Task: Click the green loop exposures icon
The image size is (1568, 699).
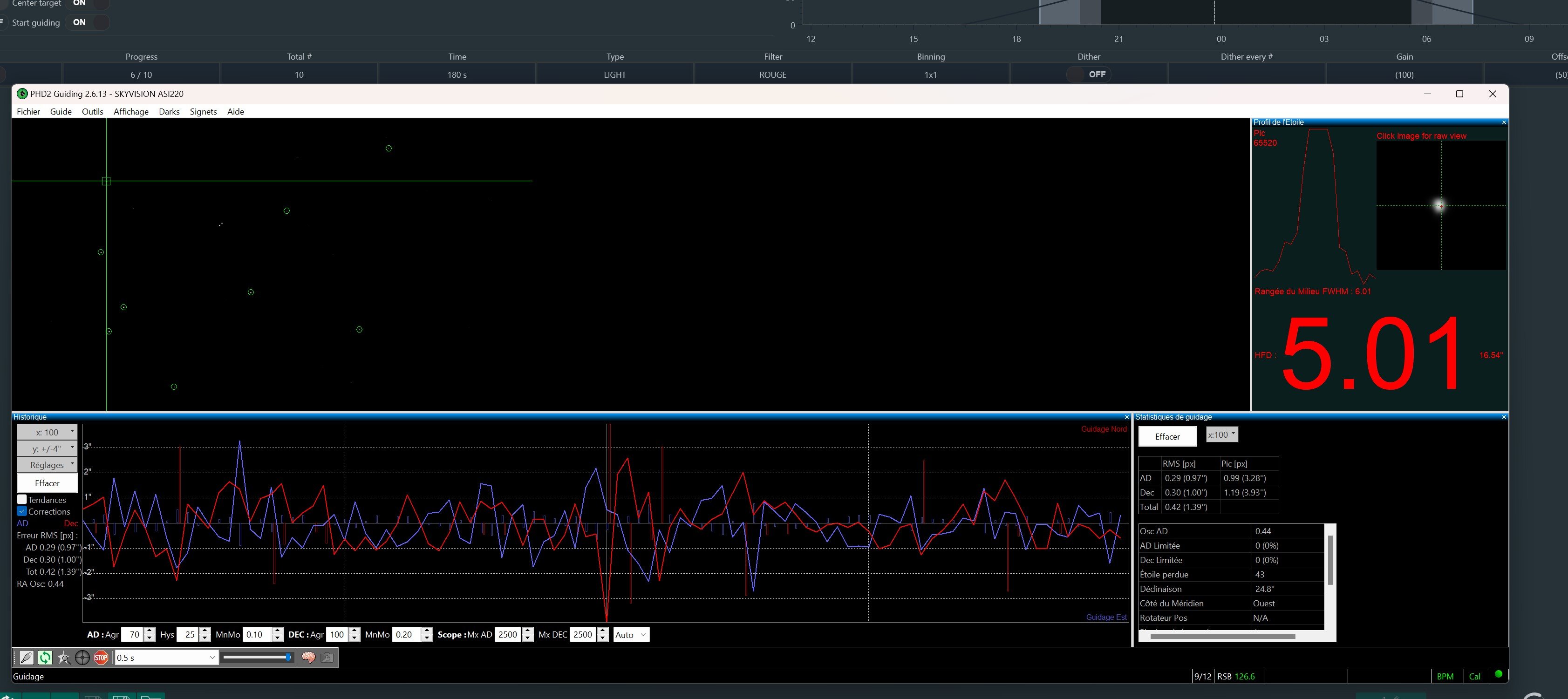Action: pos(45,657)
